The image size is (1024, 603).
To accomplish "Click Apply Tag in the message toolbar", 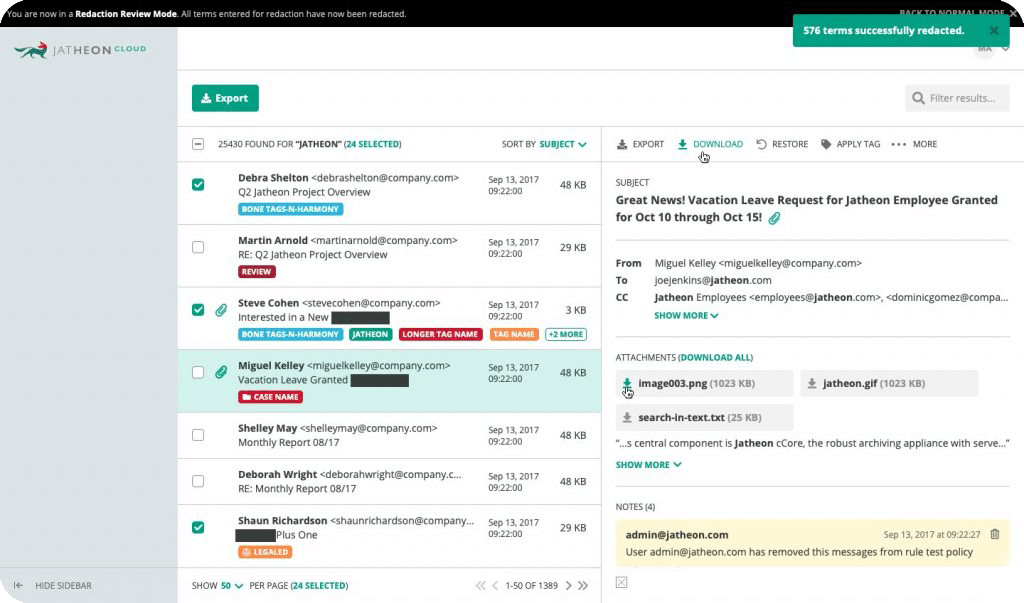I will coord(850,144).
